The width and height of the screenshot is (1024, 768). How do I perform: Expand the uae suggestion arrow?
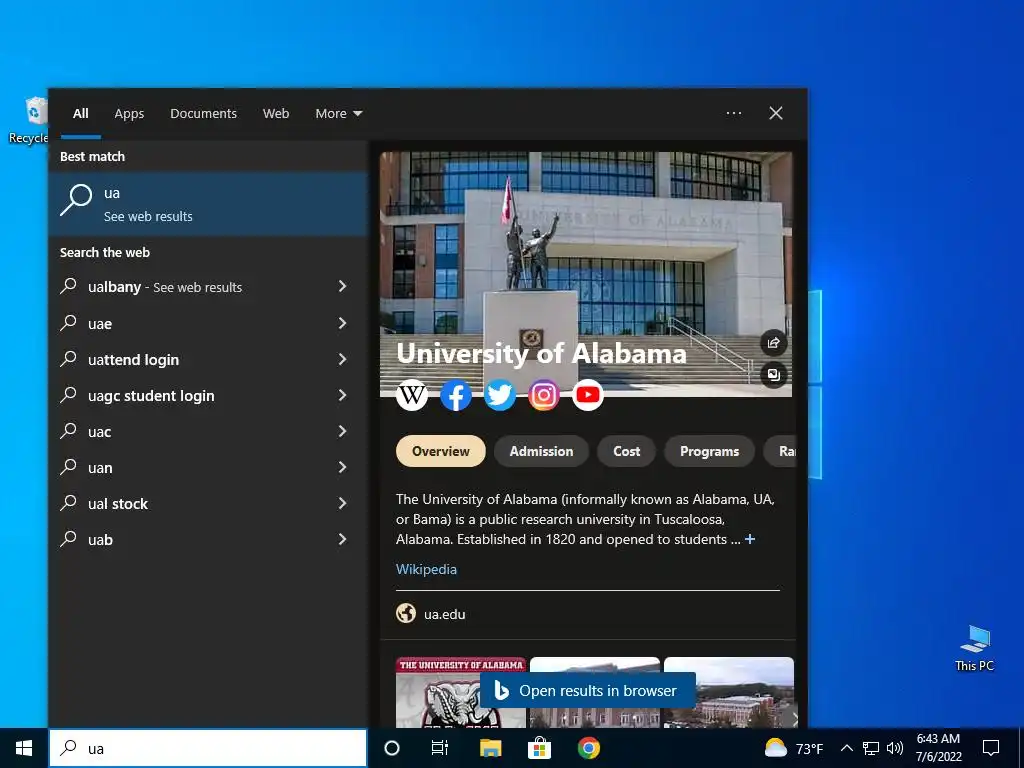pos(342,323)
